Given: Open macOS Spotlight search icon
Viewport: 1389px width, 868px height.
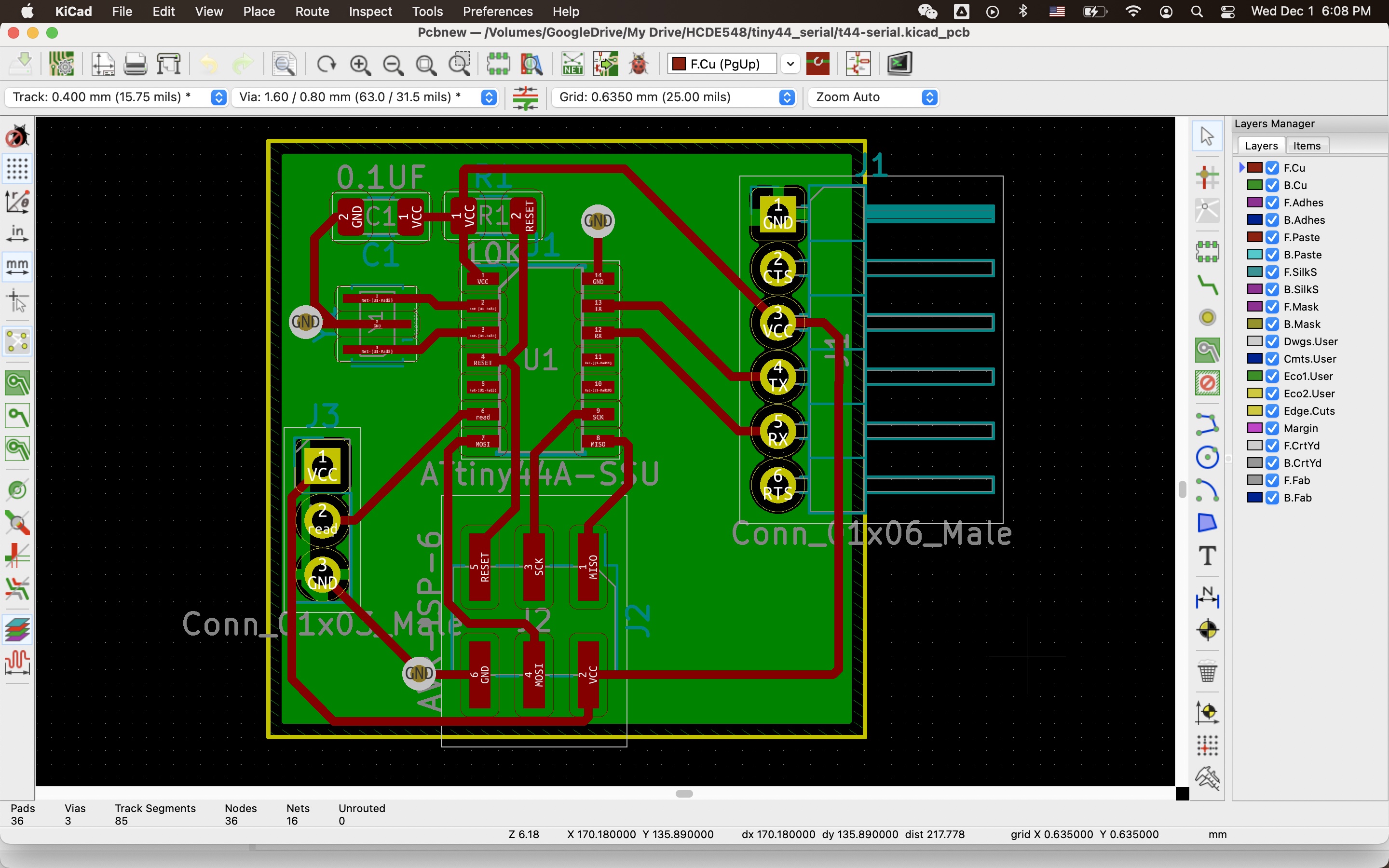Looking at the screenshot, I should (x=1197, y=12).
